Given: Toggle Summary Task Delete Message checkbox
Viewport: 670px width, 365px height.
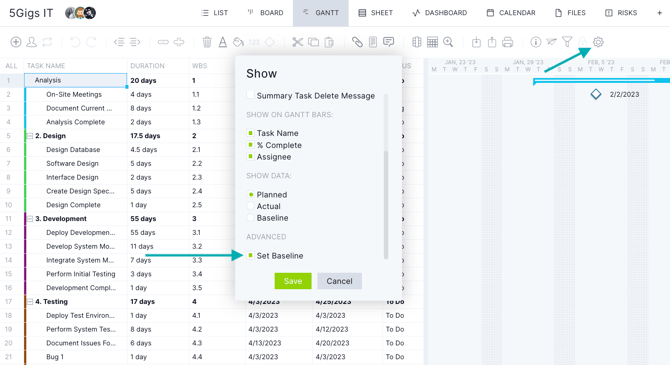Looking at the screenshot, I should click(250, 95).
